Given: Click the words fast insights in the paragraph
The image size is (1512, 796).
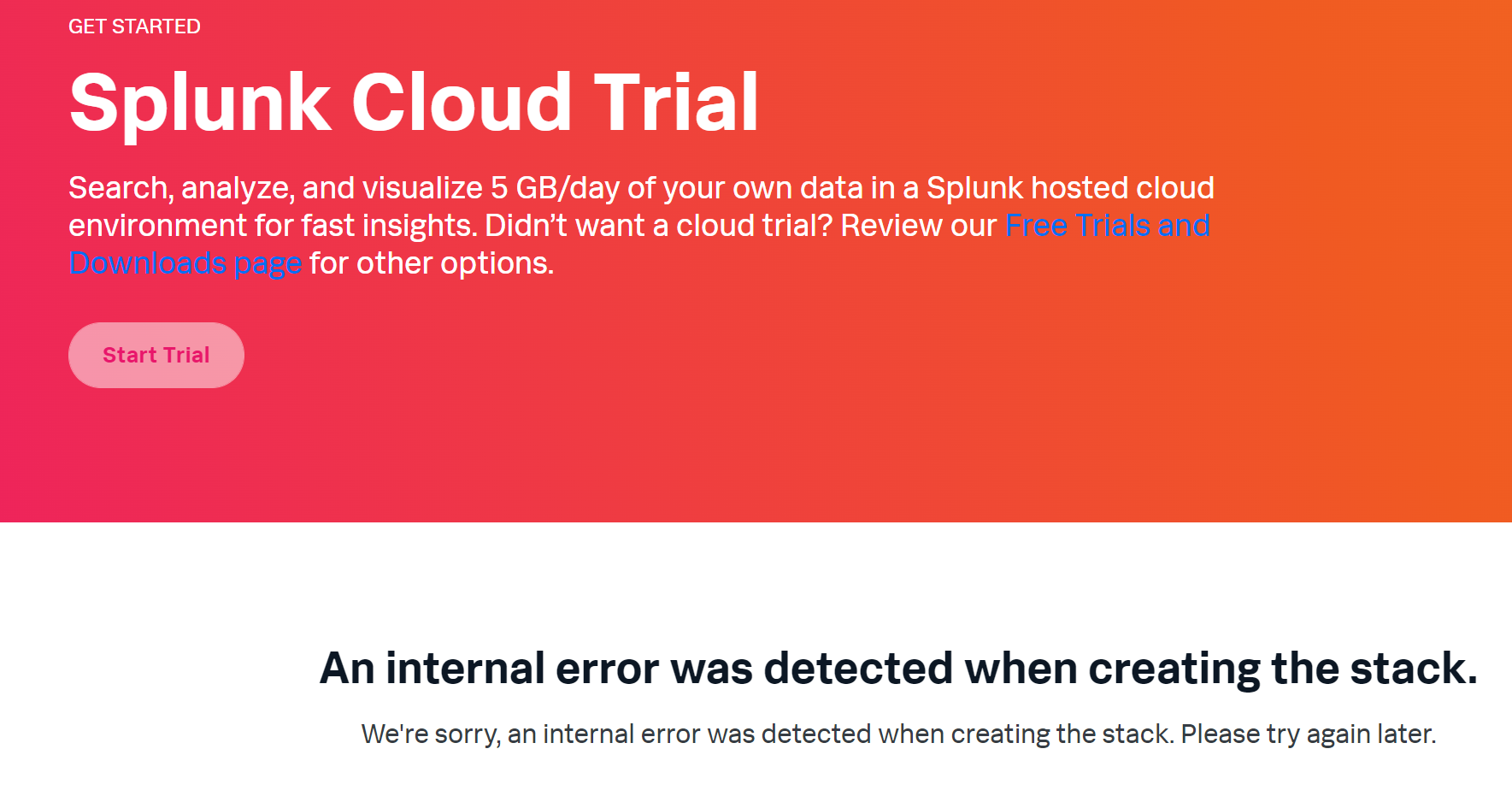Looking at the screenshot, I should pyautogui.click(x=374, y=225).
